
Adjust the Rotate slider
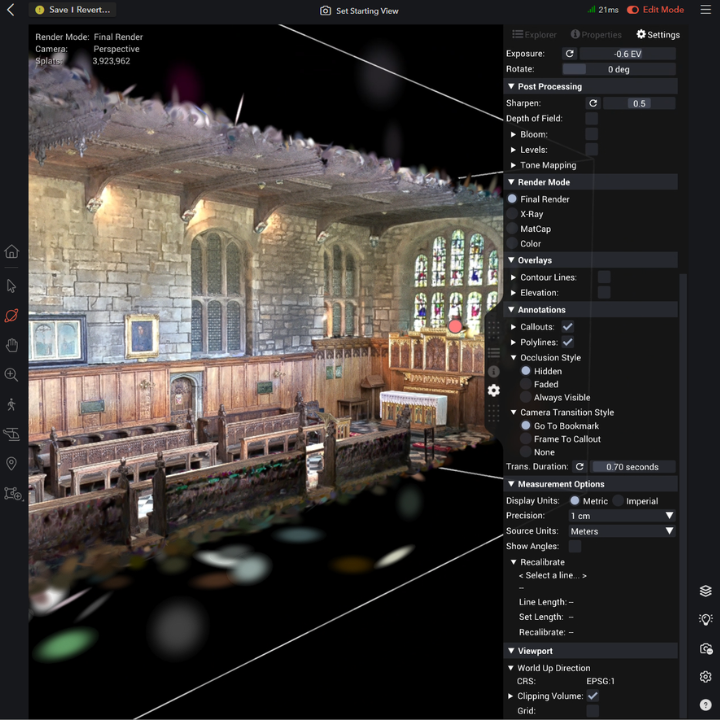pyautogui.click(x=619, y=69)
